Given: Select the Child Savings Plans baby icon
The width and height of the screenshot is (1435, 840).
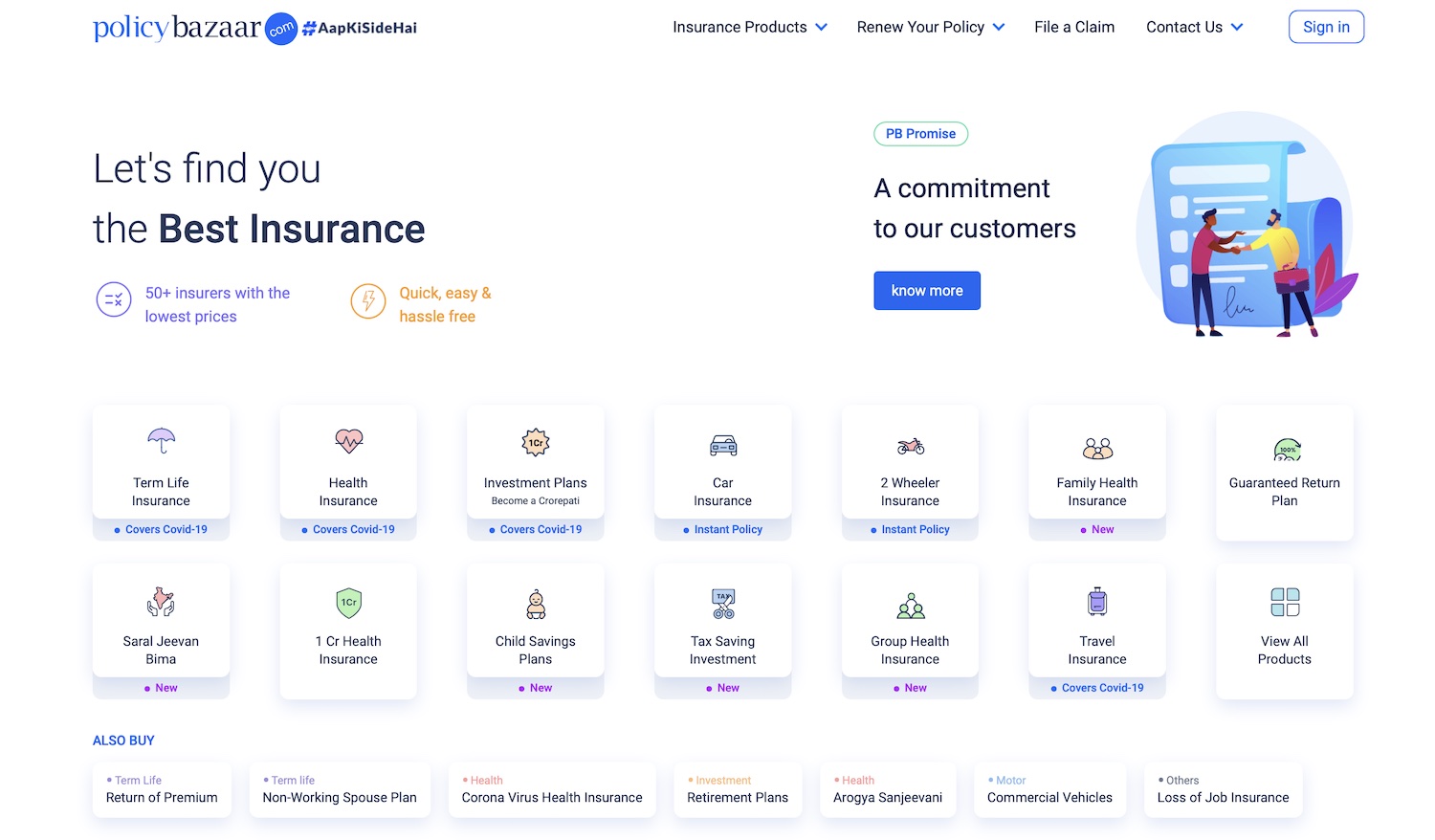Looking at the screenshot, I should [536, 604].
